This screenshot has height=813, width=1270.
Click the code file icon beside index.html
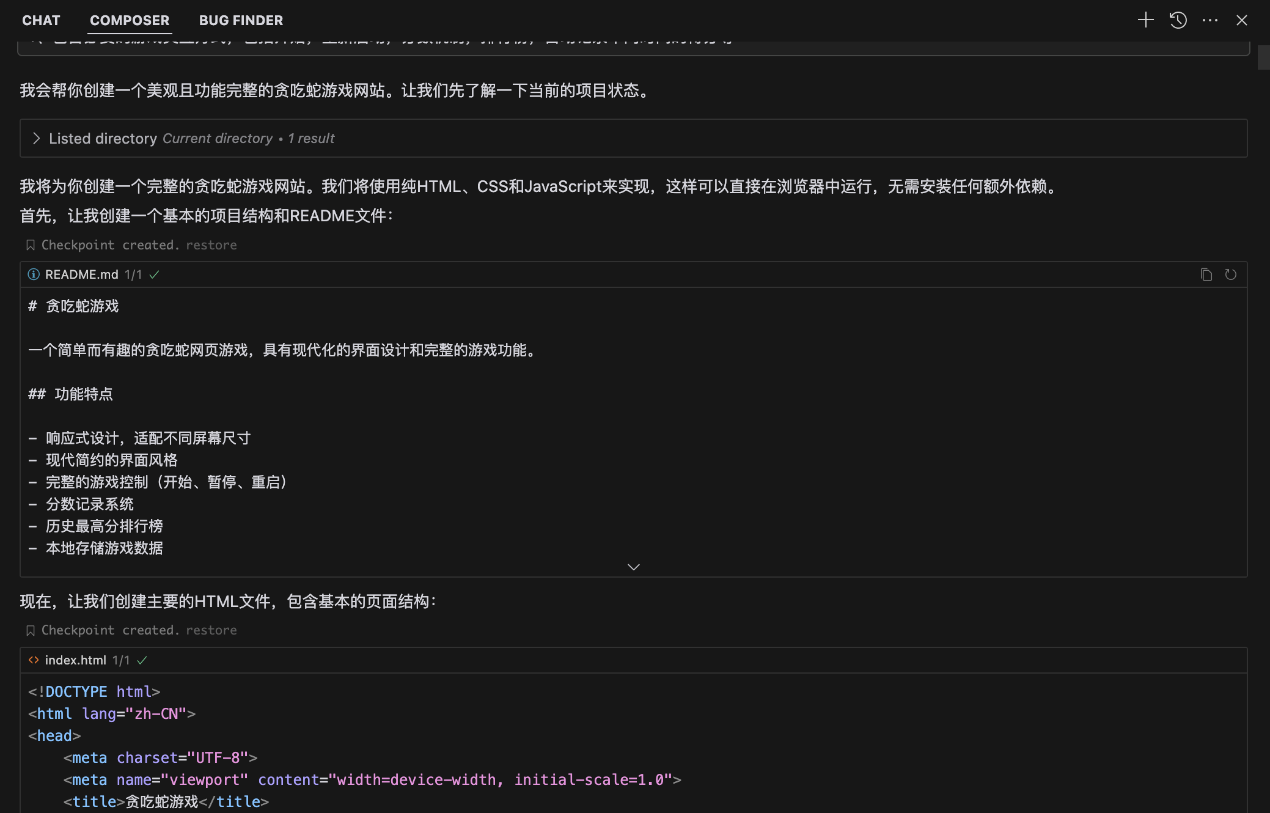pyautogui.click(x=34, y=661)
